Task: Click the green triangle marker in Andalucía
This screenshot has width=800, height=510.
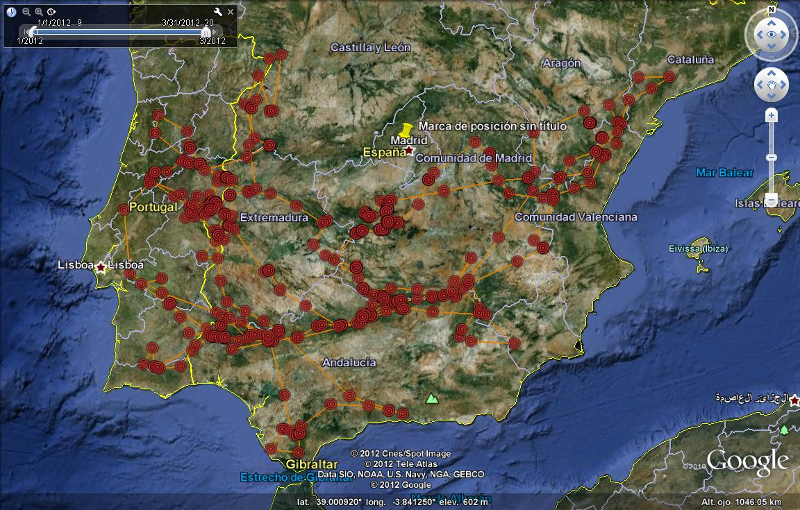Action: pos(432,398)
